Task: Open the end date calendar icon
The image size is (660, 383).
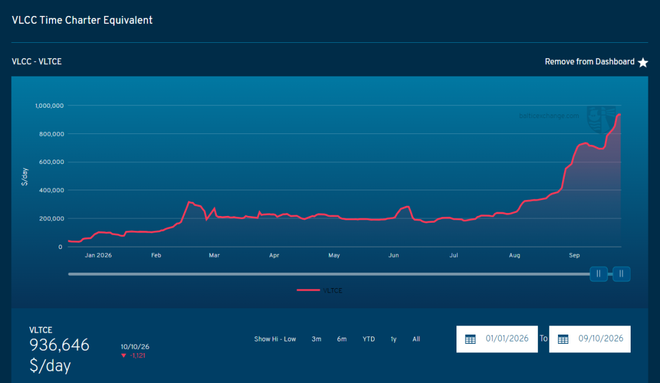Action: [x=563, y=339]
